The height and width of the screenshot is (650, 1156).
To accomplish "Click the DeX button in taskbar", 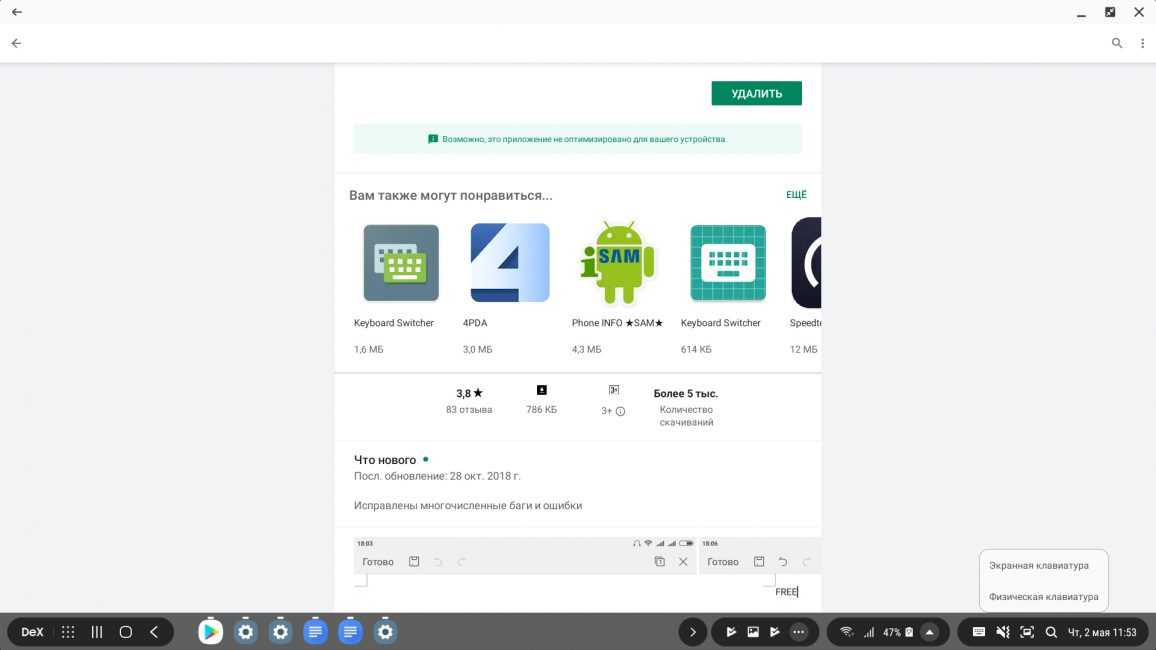I will coord(32,632).
